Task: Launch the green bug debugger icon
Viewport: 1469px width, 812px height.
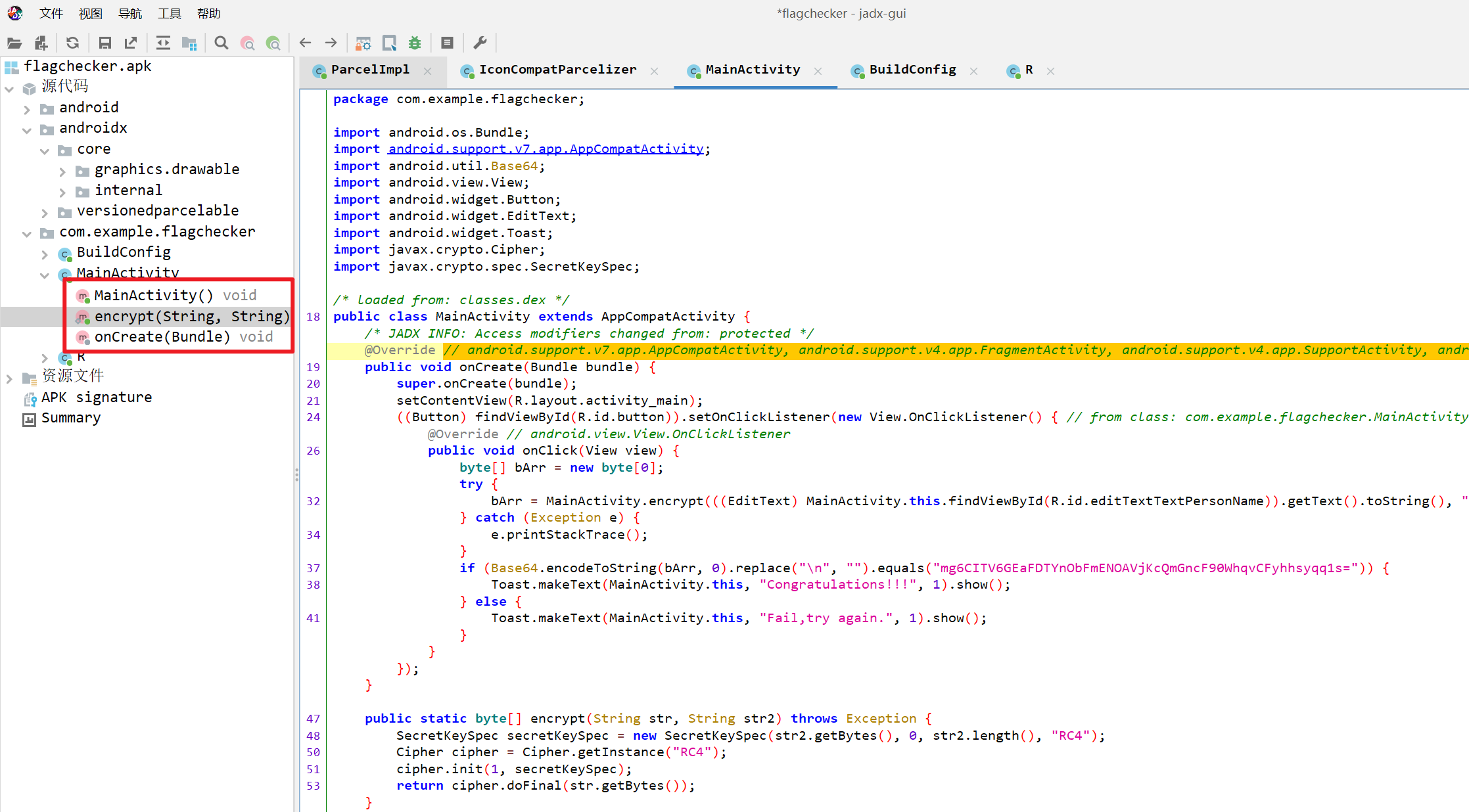Action: click(x=415, y=43)
